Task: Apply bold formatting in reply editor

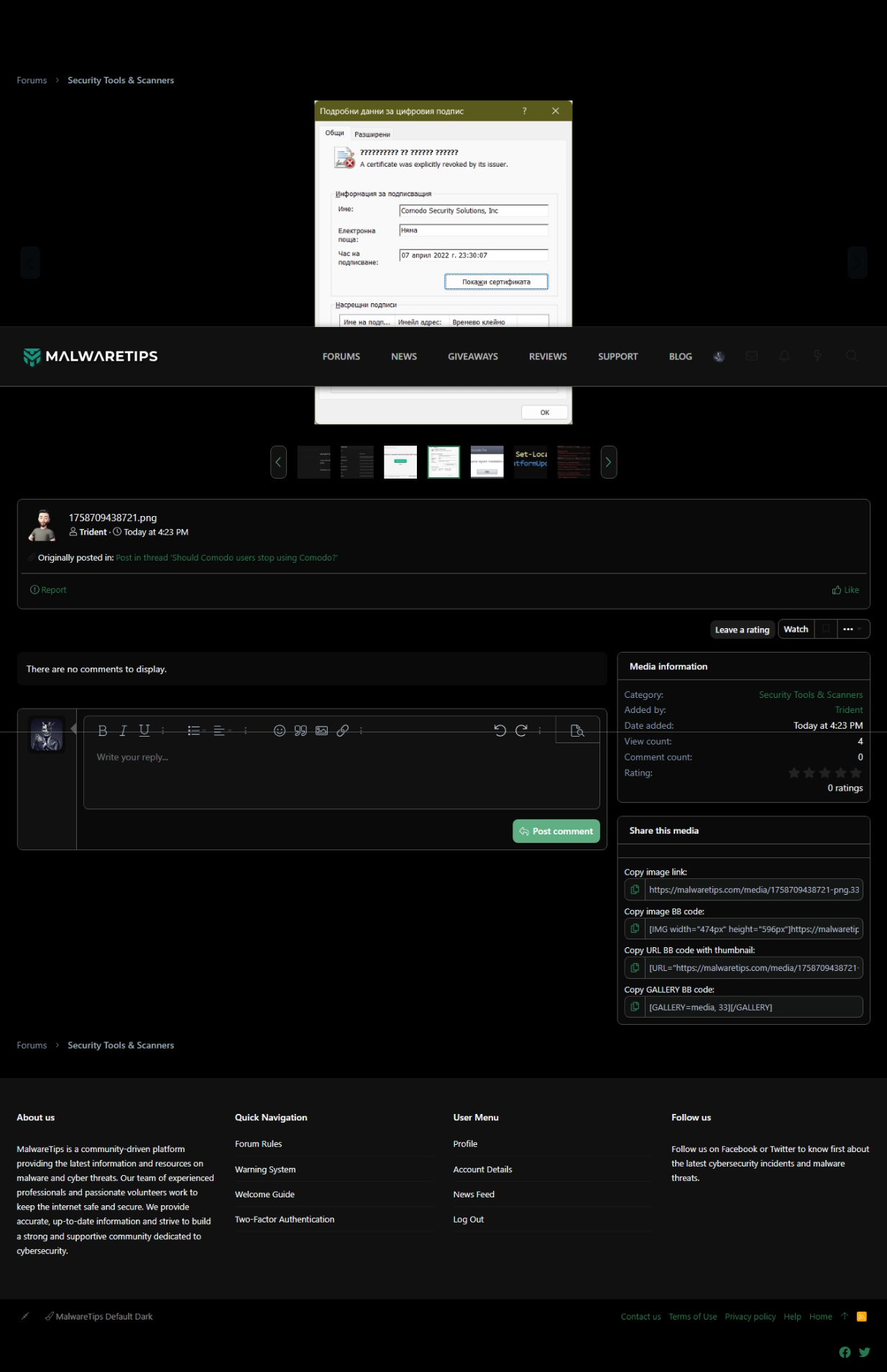Action: coord(103,730)
